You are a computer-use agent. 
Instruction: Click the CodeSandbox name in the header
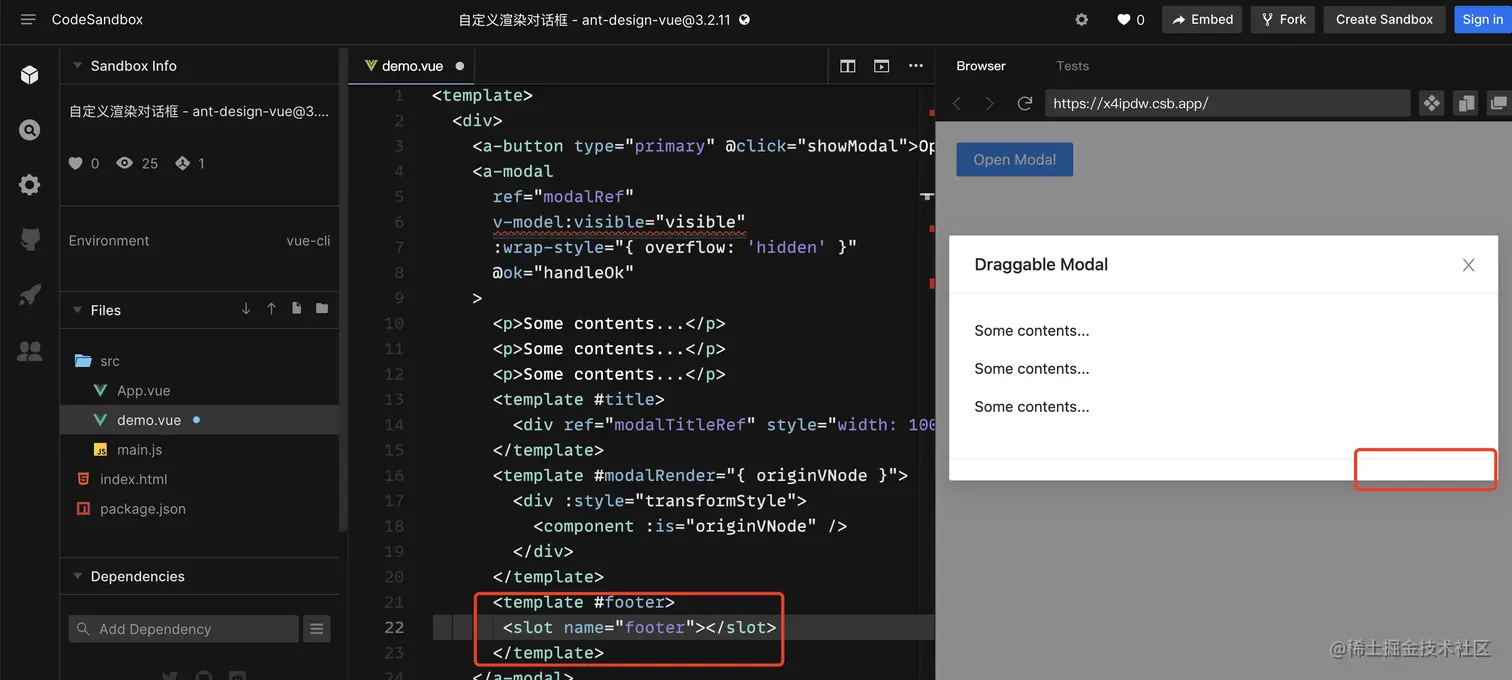coord(97,19)
